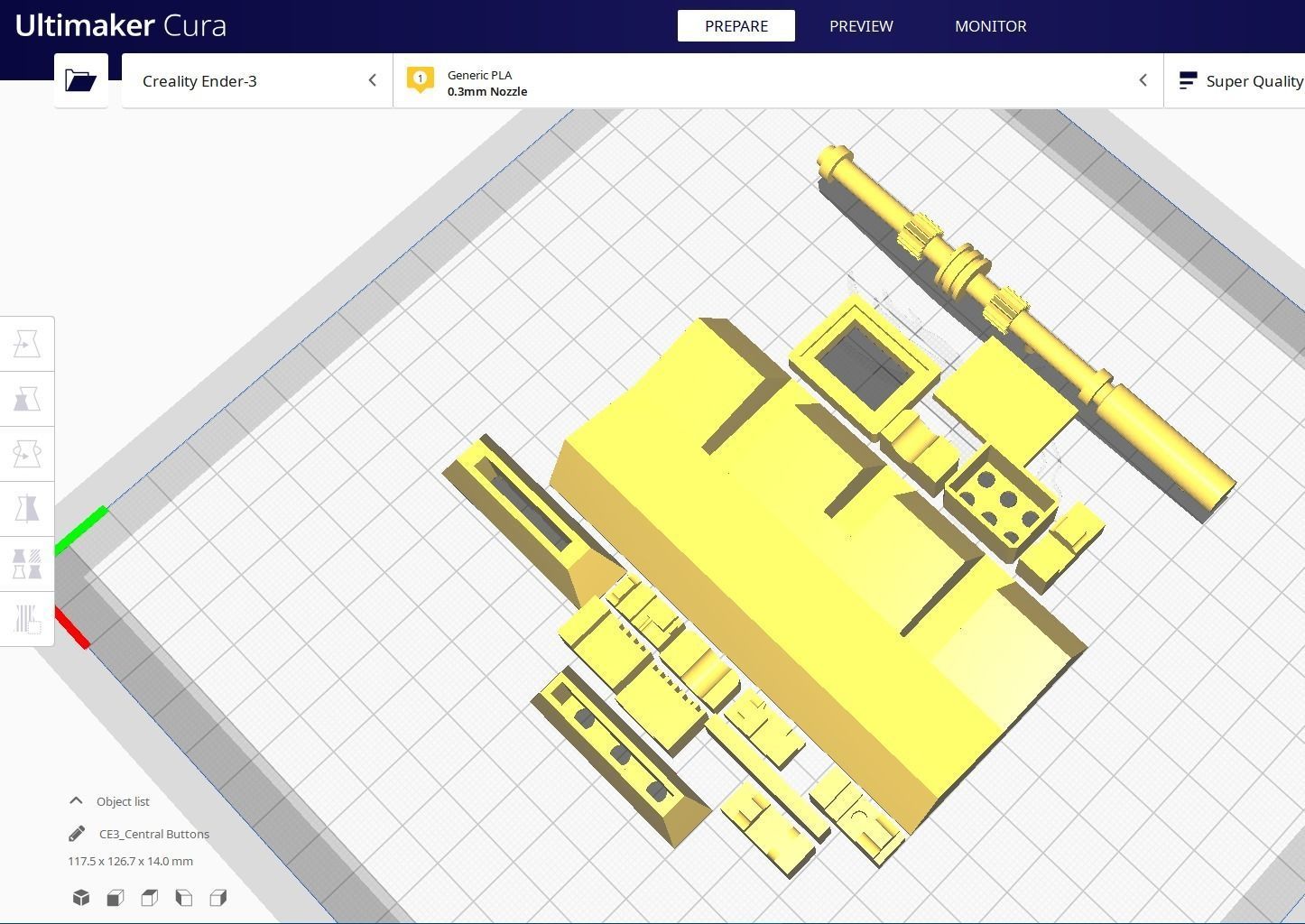Select CE3_Central Buttons in object list
The width and height of the screenshot is (1305, 924).
point(154,834)
